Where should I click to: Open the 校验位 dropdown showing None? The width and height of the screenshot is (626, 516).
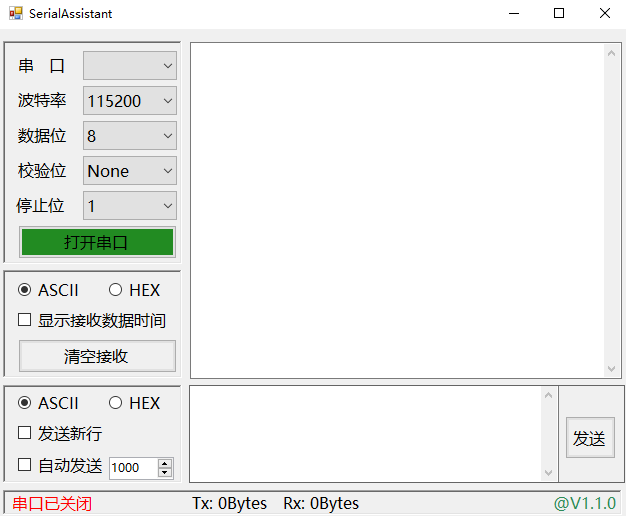[x=130, y=171]
